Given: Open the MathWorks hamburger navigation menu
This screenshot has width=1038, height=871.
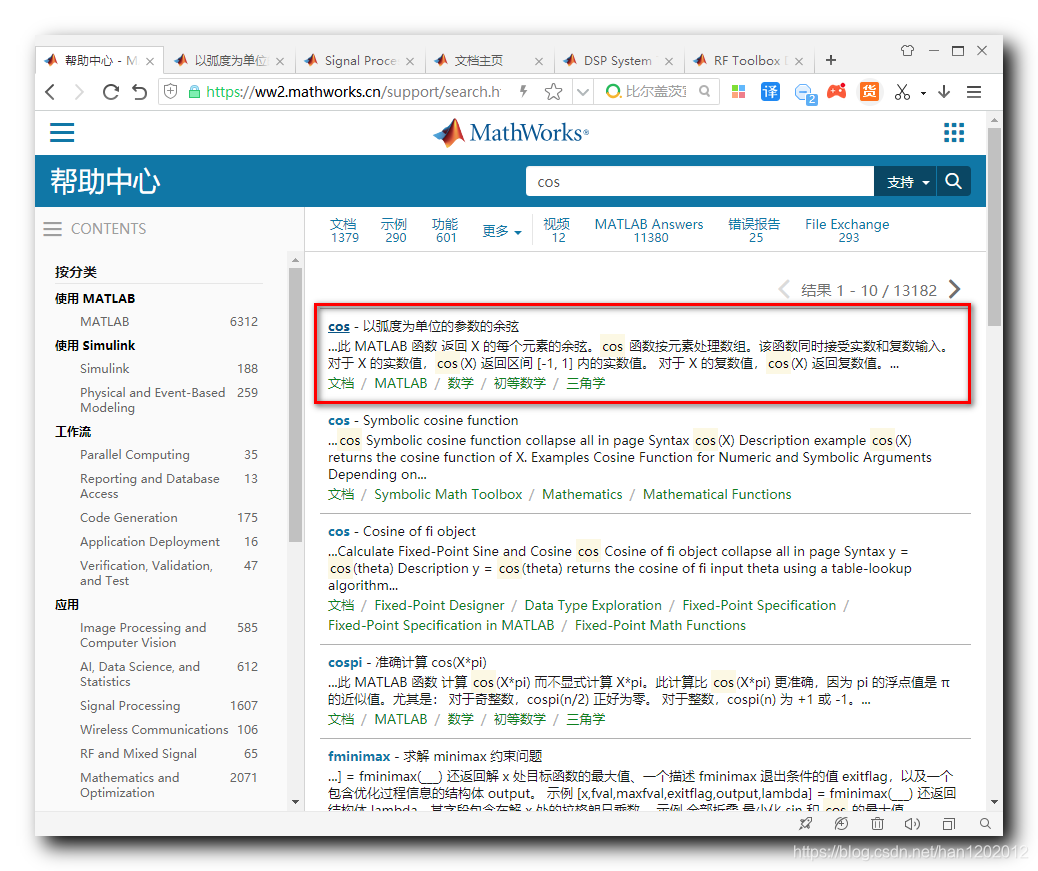Looking at the screenshot, I should click(62, 133).
